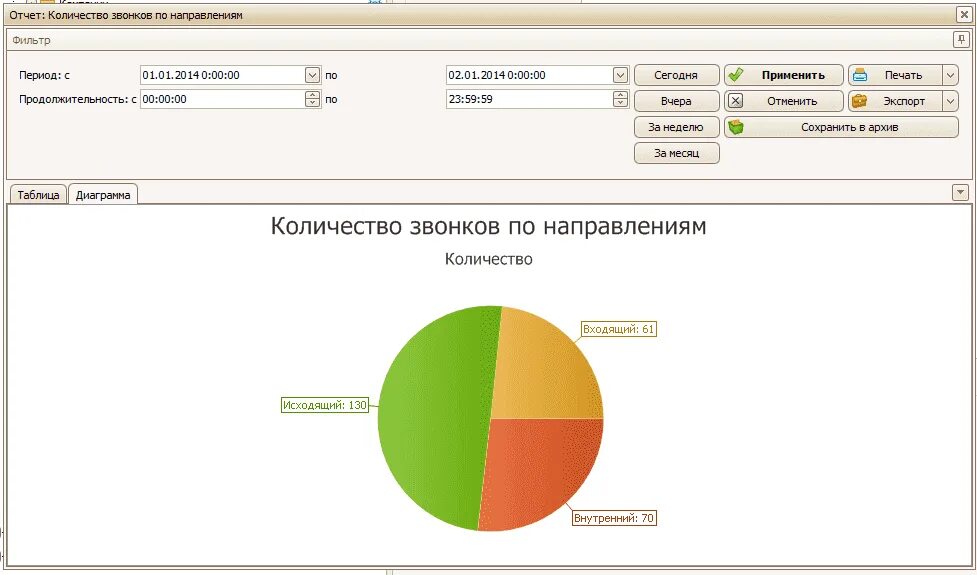Click the duration end time spinner
Image resolution: width=977 pixels, height=575 pixels.
[620, 99]
